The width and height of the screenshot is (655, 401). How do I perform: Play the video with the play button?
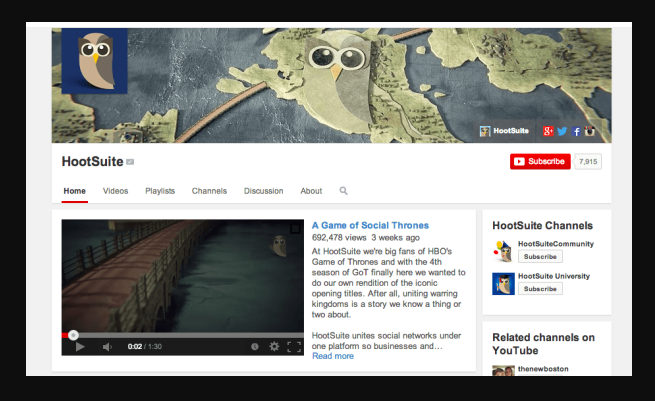80,347
